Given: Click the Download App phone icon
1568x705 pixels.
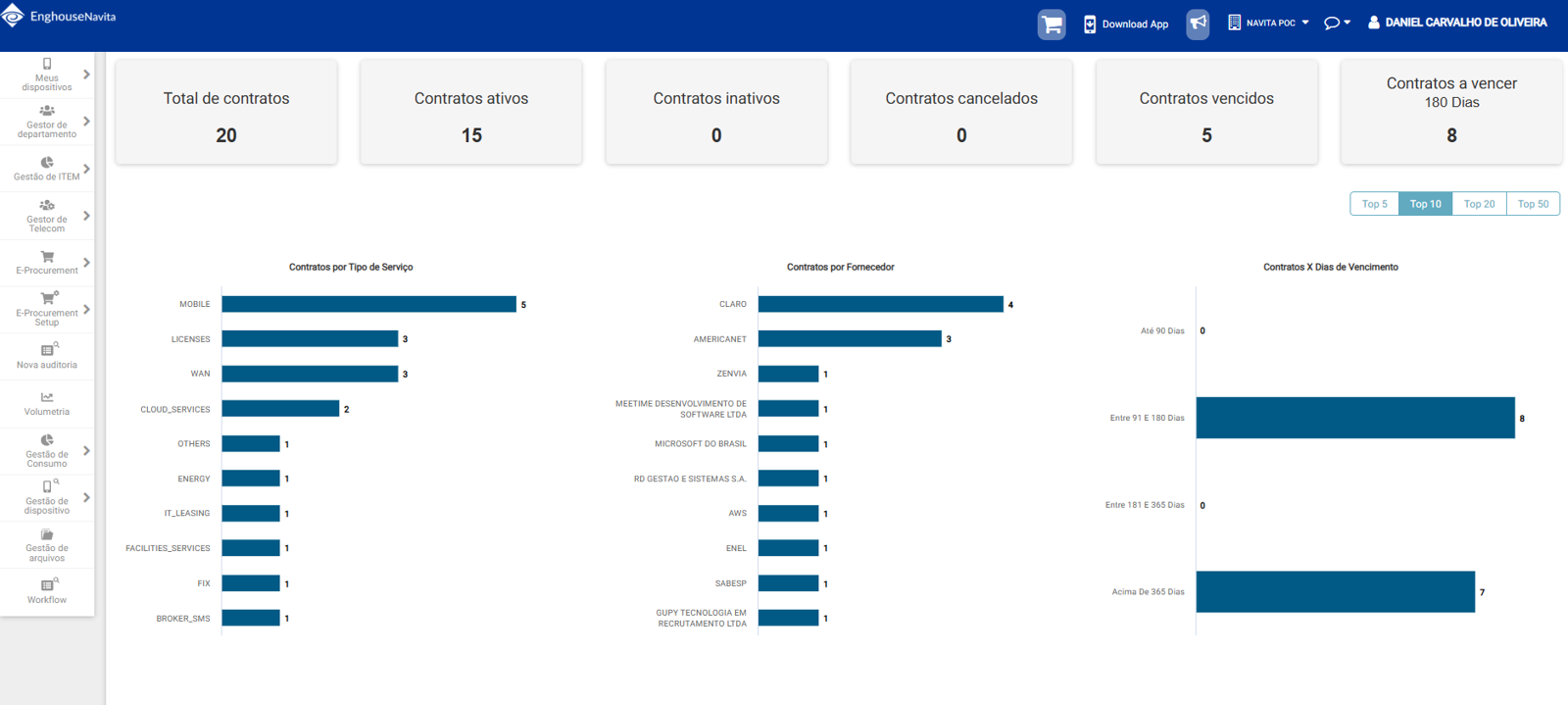Looking at the screenshot, I should coord(1090,25).
